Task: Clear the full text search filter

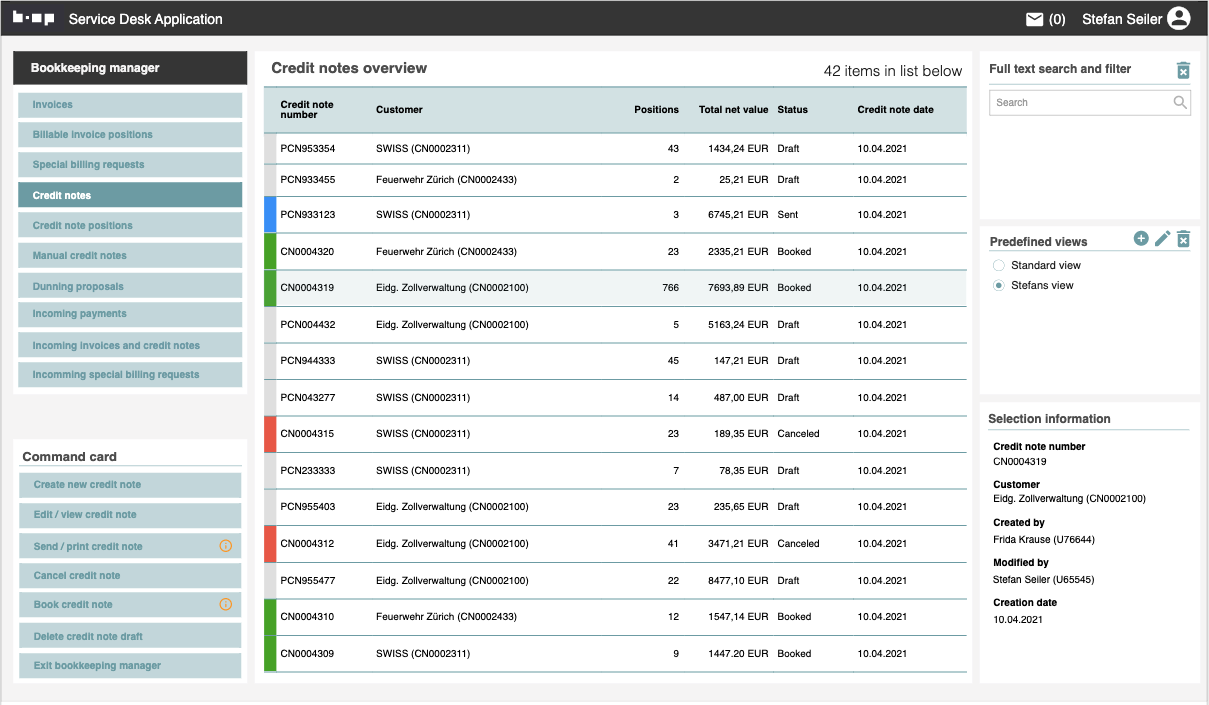Action: [1183, 70]
